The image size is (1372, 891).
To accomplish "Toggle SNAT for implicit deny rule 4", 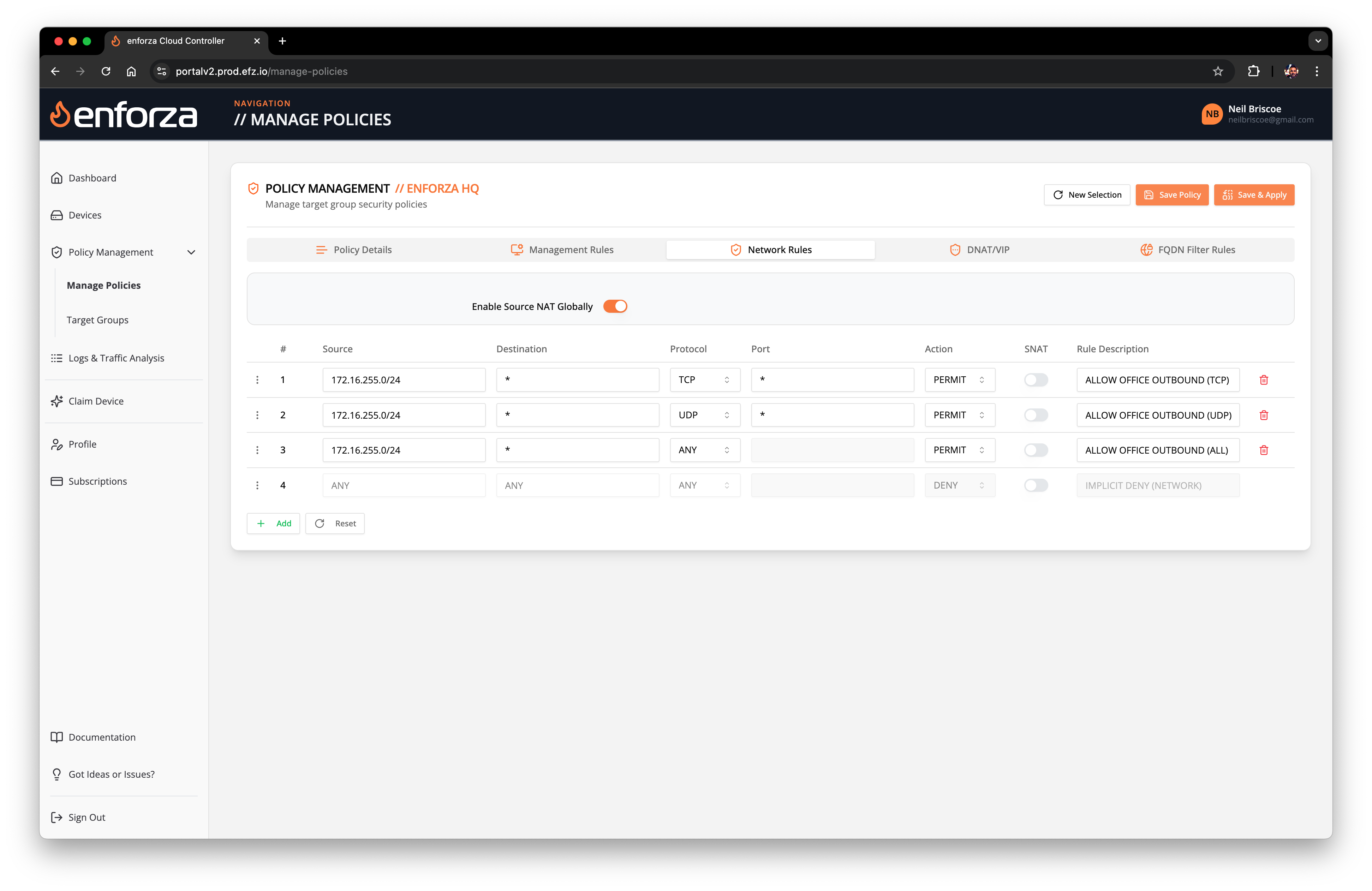I will pyautogui.click(x=1036, y=485).
